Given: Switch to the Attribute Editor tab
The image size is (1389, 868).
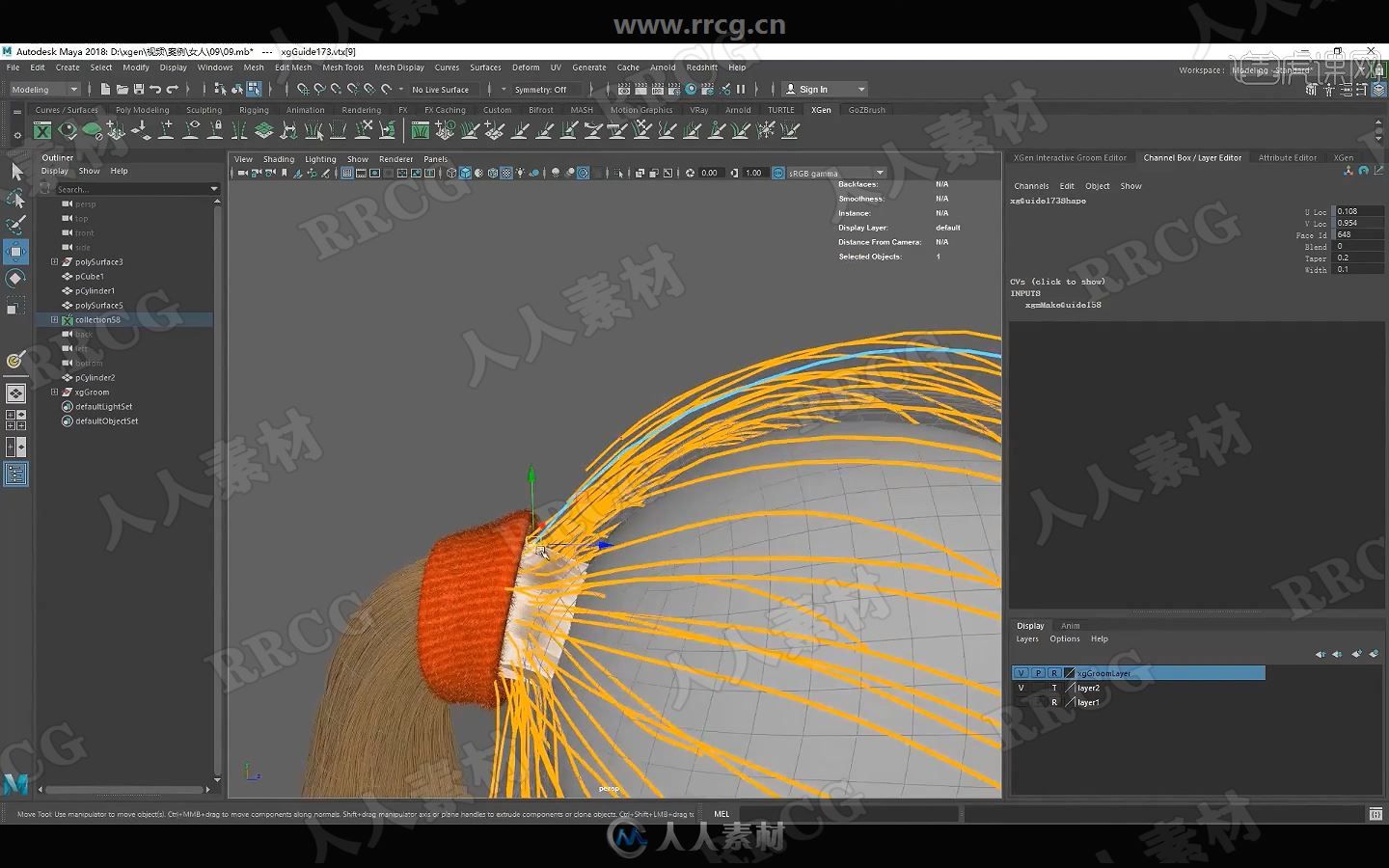Looking at the screenshot, I should coord(1287,157).
